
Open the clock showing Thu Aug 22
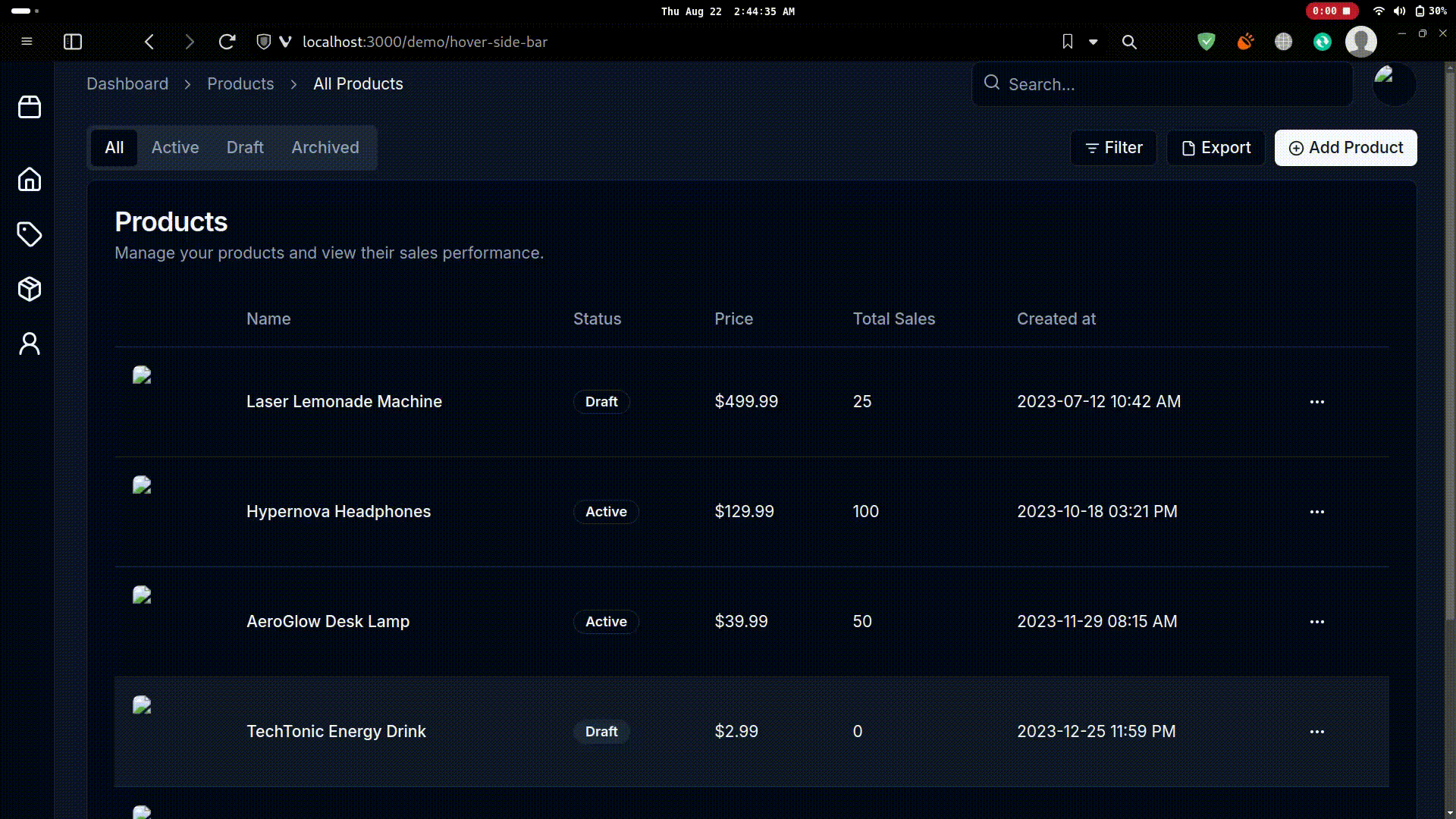tap(728, 11)
